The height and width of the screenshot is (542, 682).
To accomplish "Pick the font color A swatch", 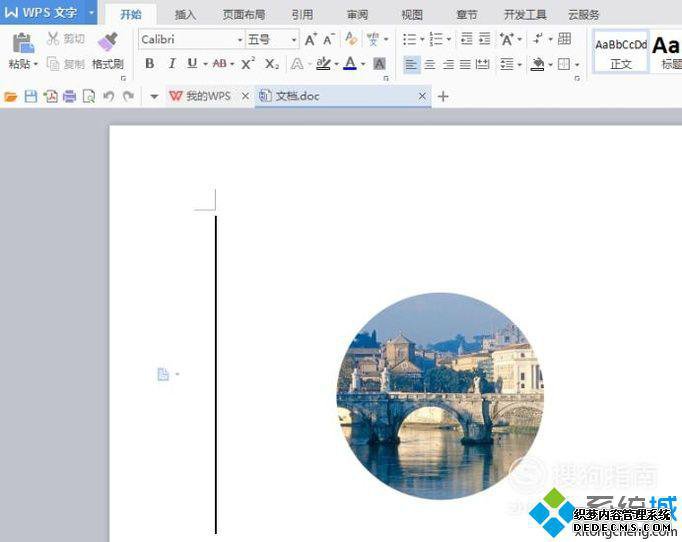I will point(350,64).
